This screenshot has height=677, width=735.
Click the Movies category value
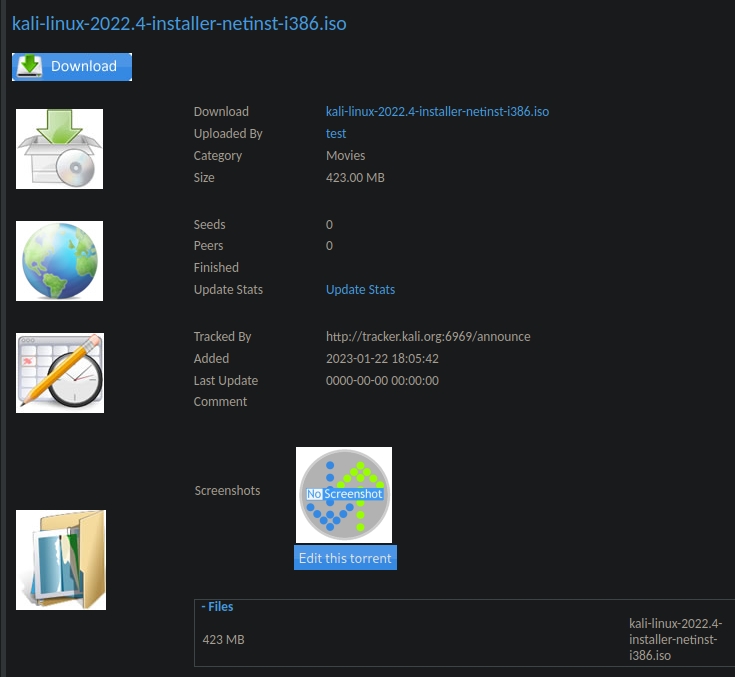pos(345,156)
